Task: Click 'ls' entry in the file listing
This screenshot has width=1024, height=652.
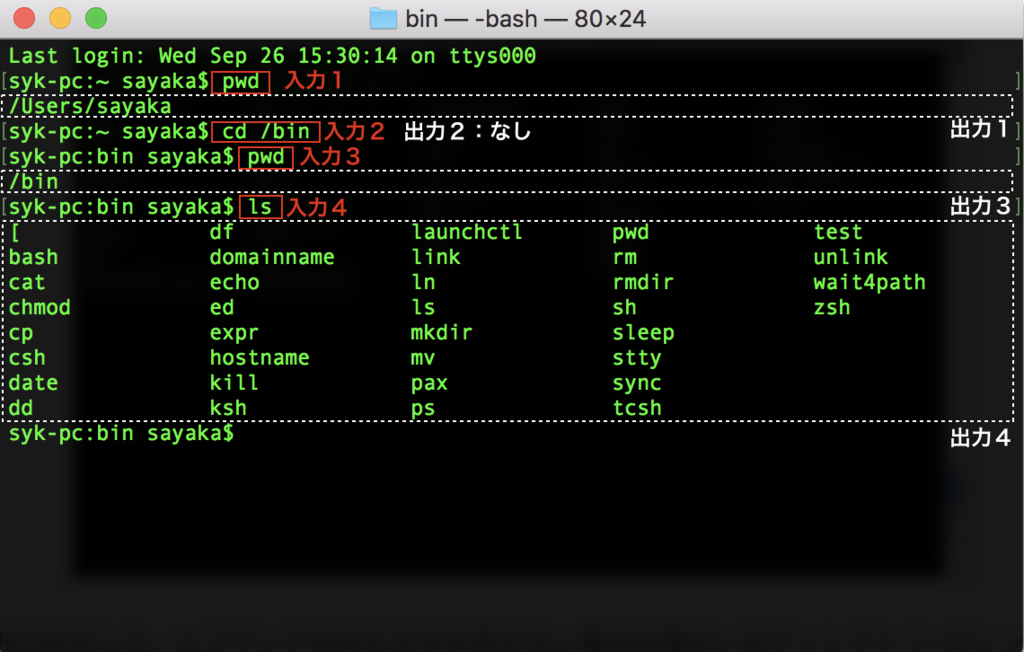Action: (x=423, y=308)
